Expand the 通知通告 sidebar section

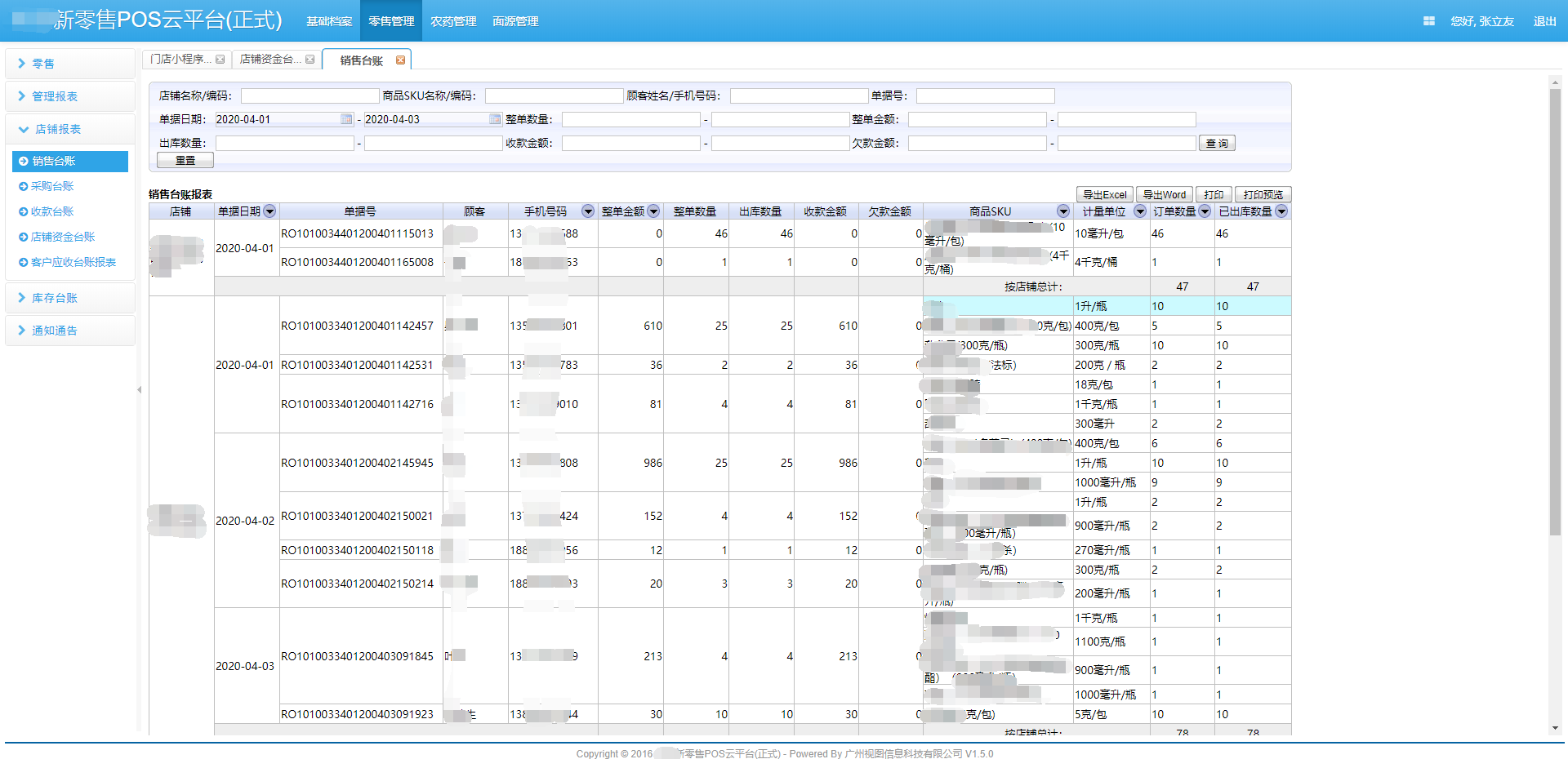click(x=70, y=331)
